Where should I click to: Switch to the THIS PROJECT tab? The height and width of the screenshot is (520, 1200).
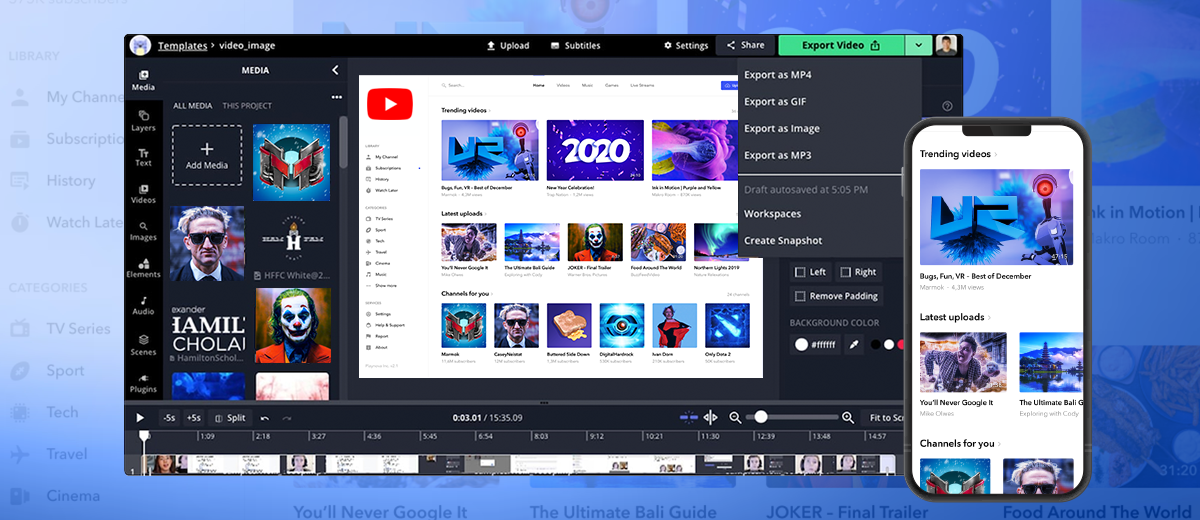point(247,106)
